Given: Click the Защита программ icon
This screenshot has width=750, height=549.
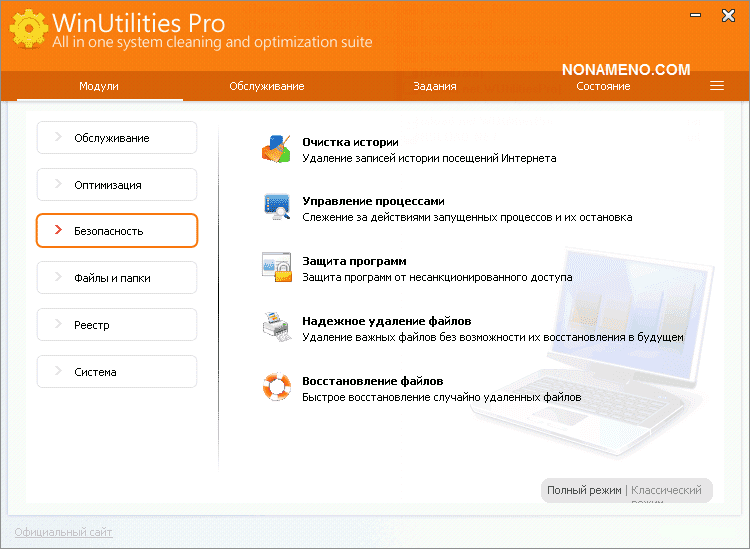Looking at the screenshot, I should coord(276,267).
